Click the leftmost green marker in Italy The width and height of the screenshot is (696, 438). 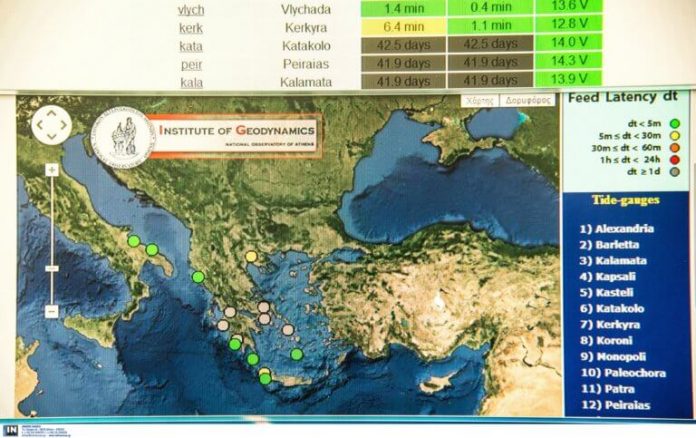[x=133, y=241]
